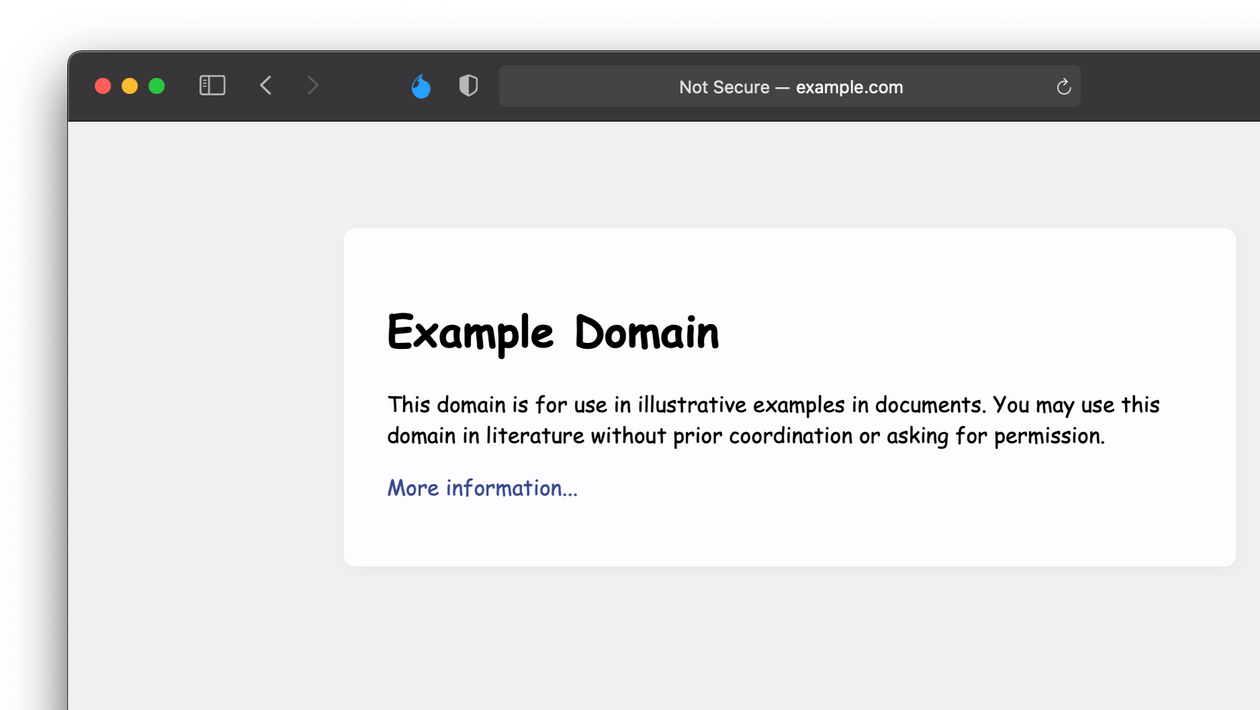The height and width of the screenshot is (710, 1260).
Task: Go back to the previous page
Action: tap(266, 86)
